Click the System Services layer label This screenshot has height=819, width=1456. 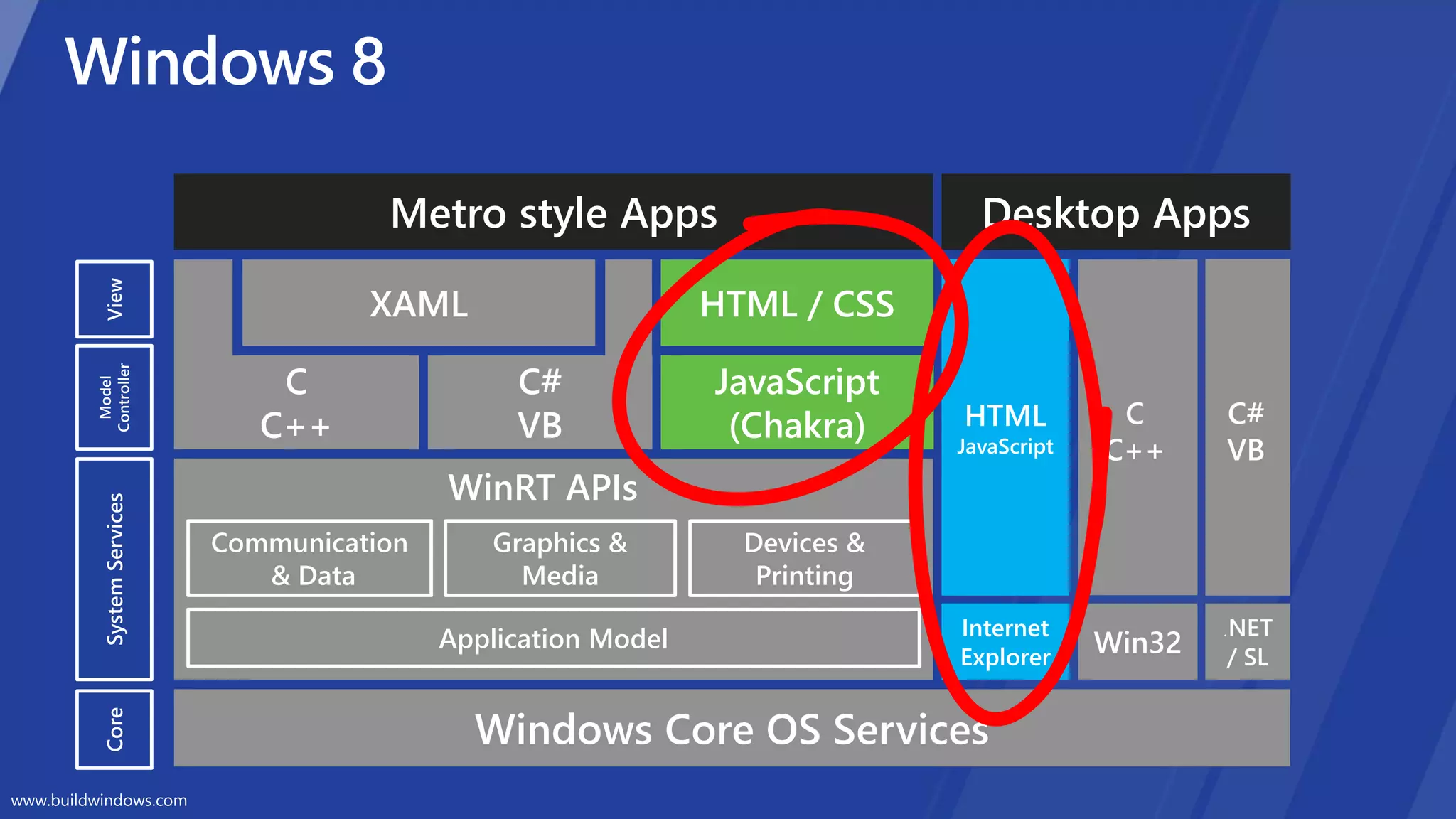point(114,569)
